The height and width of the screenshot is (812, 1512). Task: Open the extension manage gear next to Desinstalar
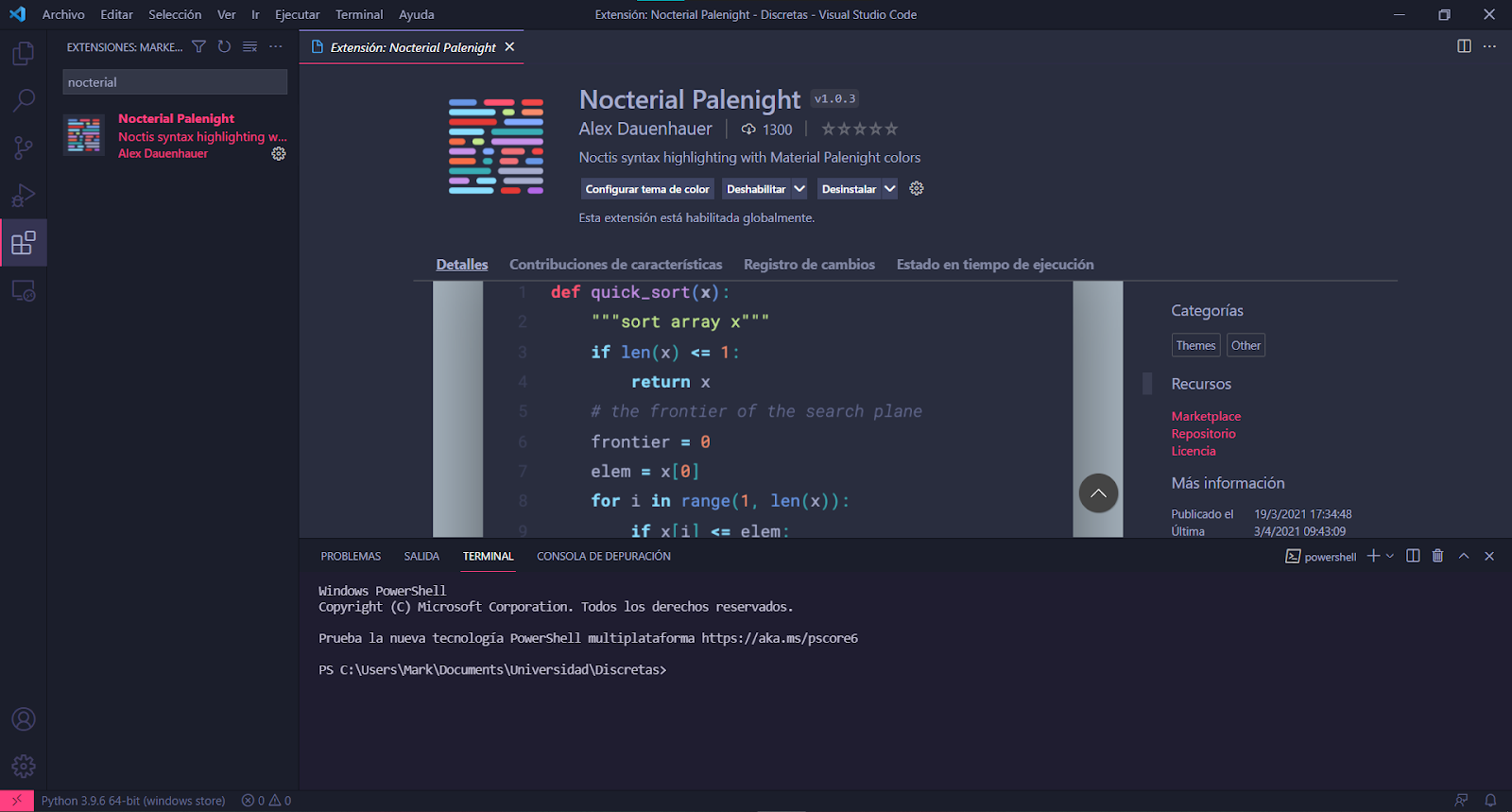[x=917, y=188]
